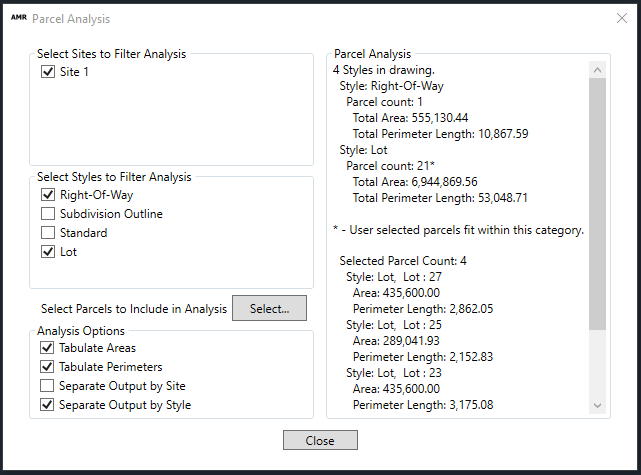Disable the Right-Of-Way style filter
641x475 pixels.
click(48, 195)
